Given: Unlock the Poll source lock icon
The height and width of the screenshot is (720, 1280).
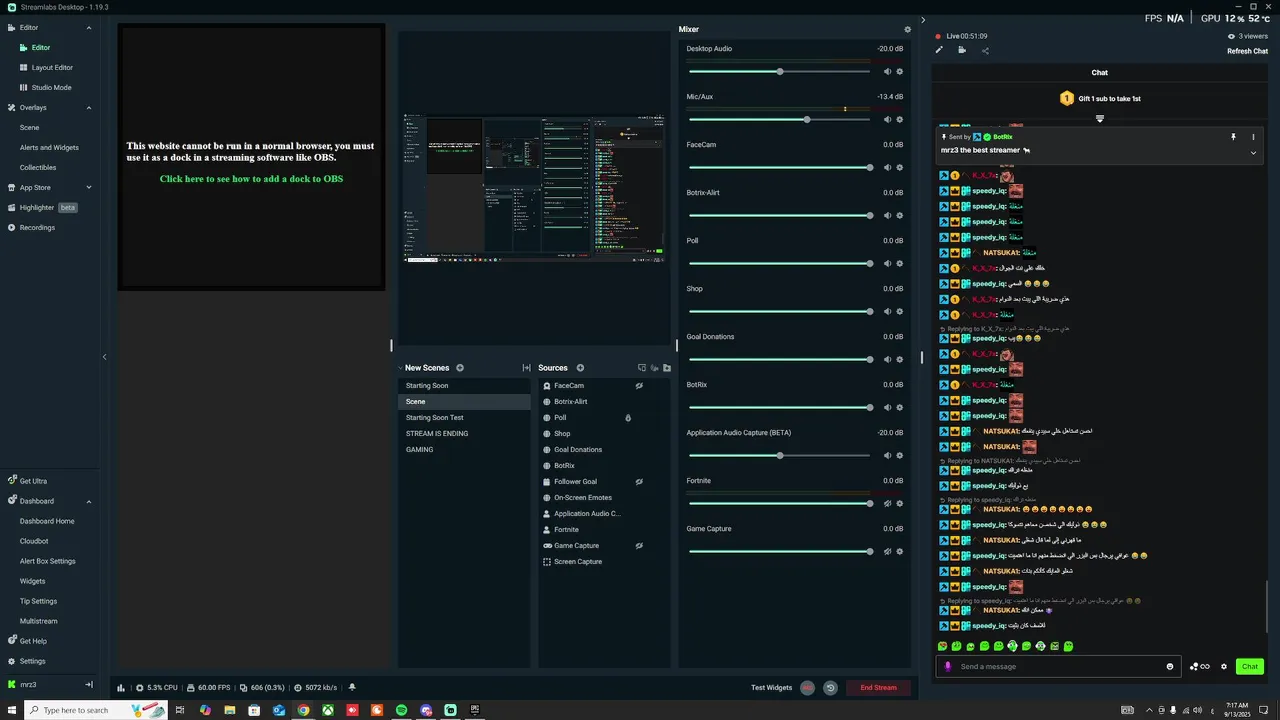Looking at the screenshot, I should (628, 418).
